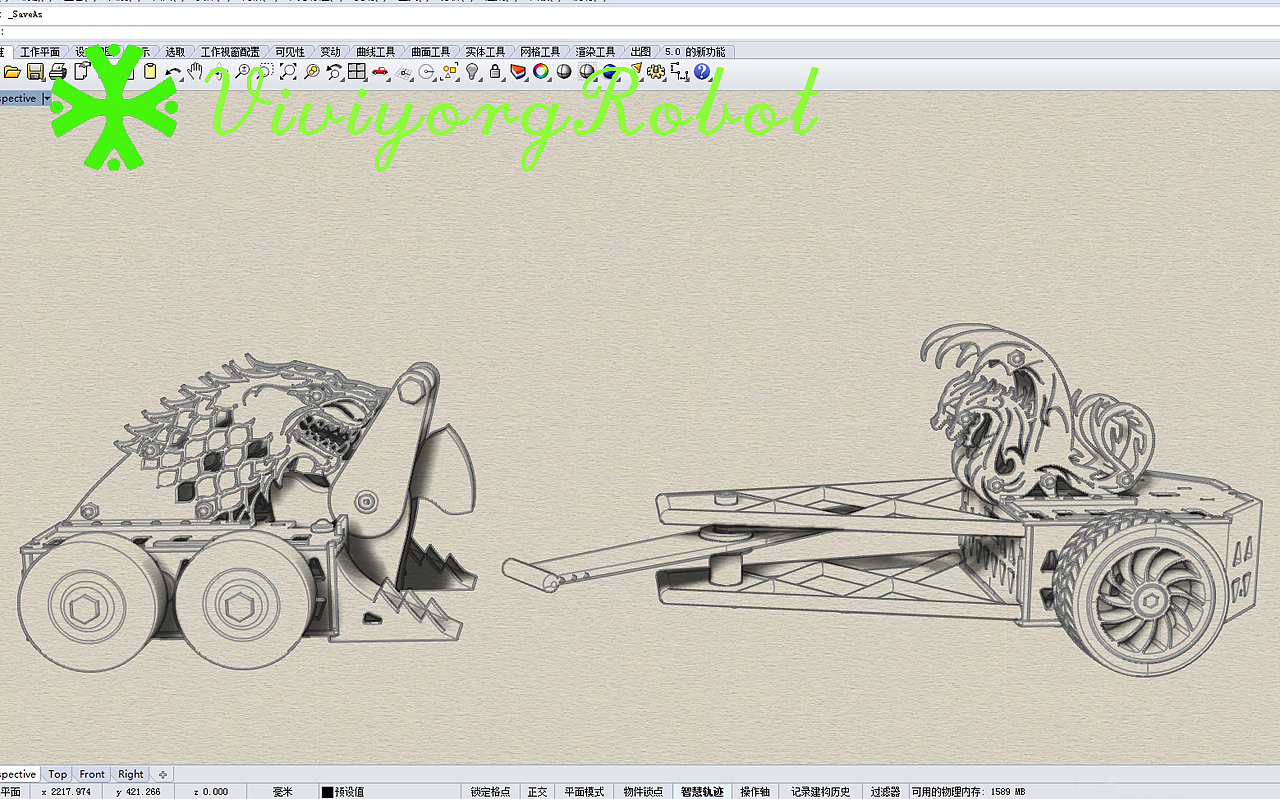
Task: Open the color wheel icon in toolbar
Action: tap(541, 72)
